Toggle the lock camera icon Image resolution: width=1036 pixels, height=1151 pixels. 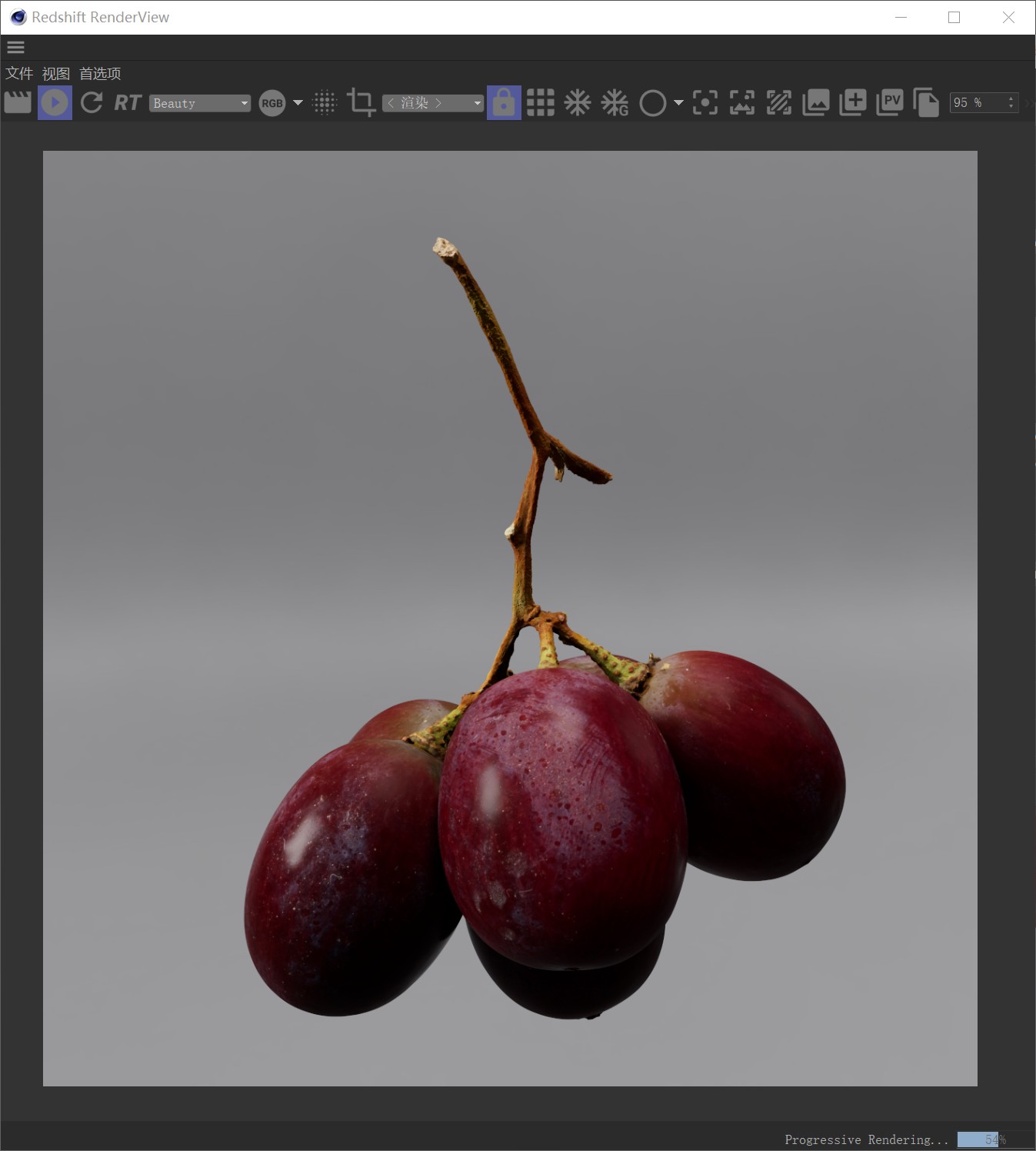point(504,102)
